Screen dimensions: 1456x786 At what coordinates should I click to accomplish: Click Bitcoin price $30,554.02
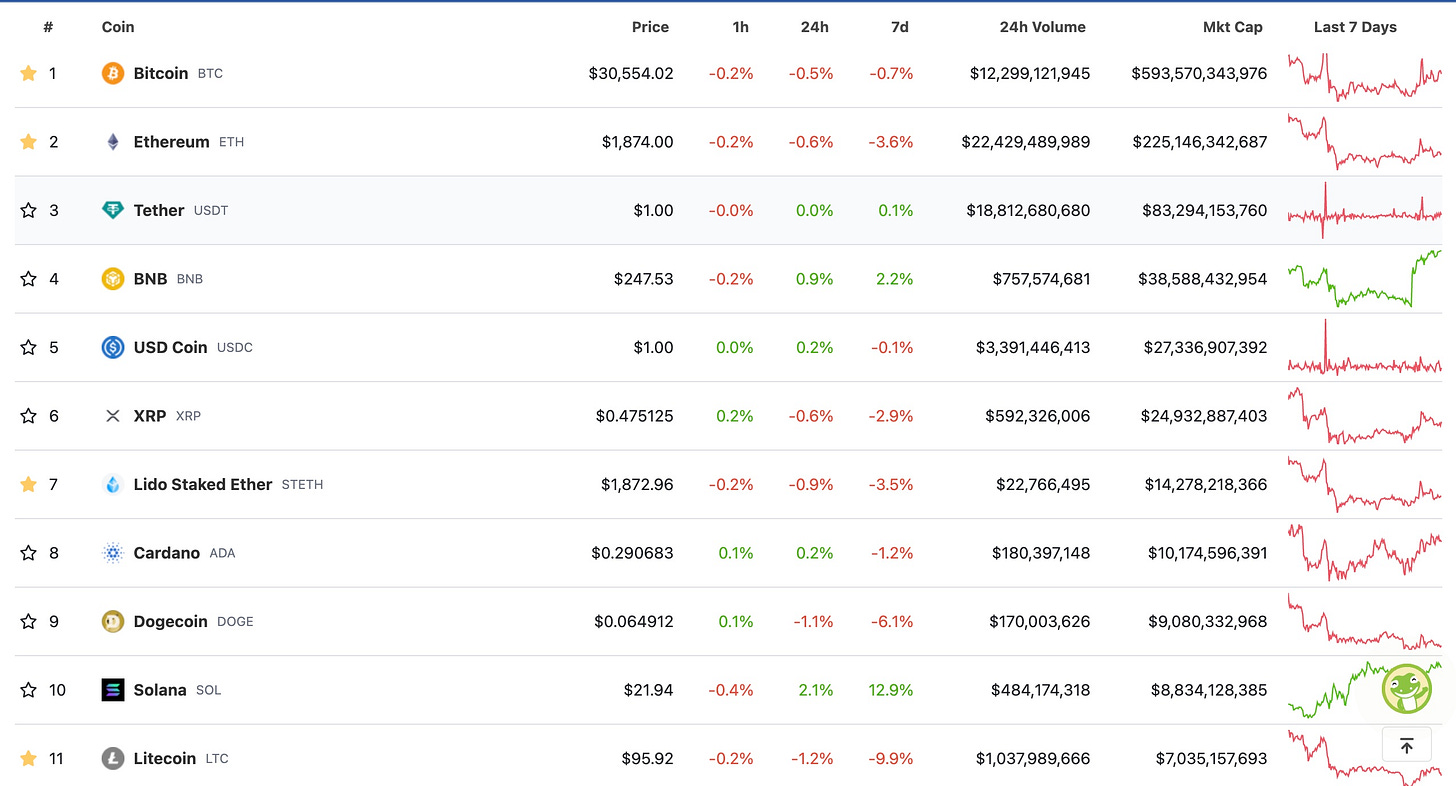point(631,73)
